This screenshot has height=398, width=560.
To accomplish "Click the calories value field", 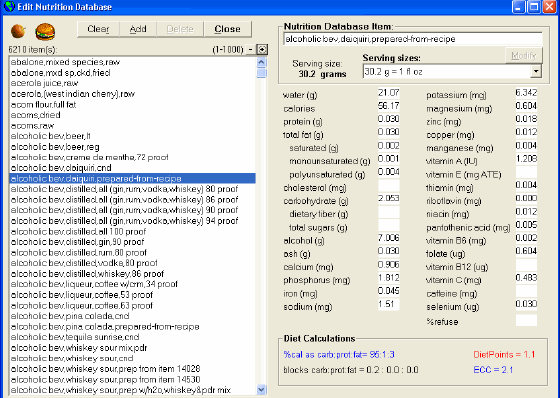I will [x=389, y=106].
